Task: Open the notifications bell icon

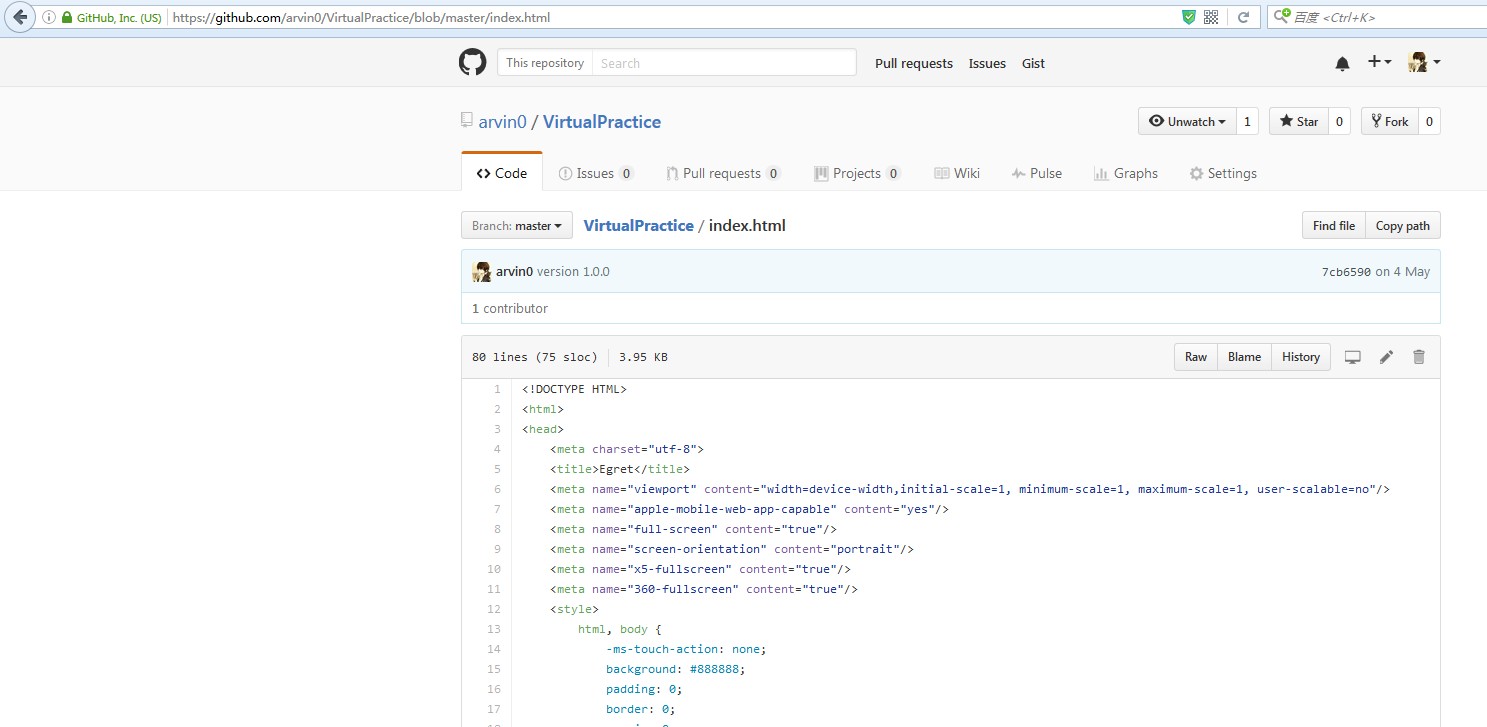Action: pos(1342,63)
